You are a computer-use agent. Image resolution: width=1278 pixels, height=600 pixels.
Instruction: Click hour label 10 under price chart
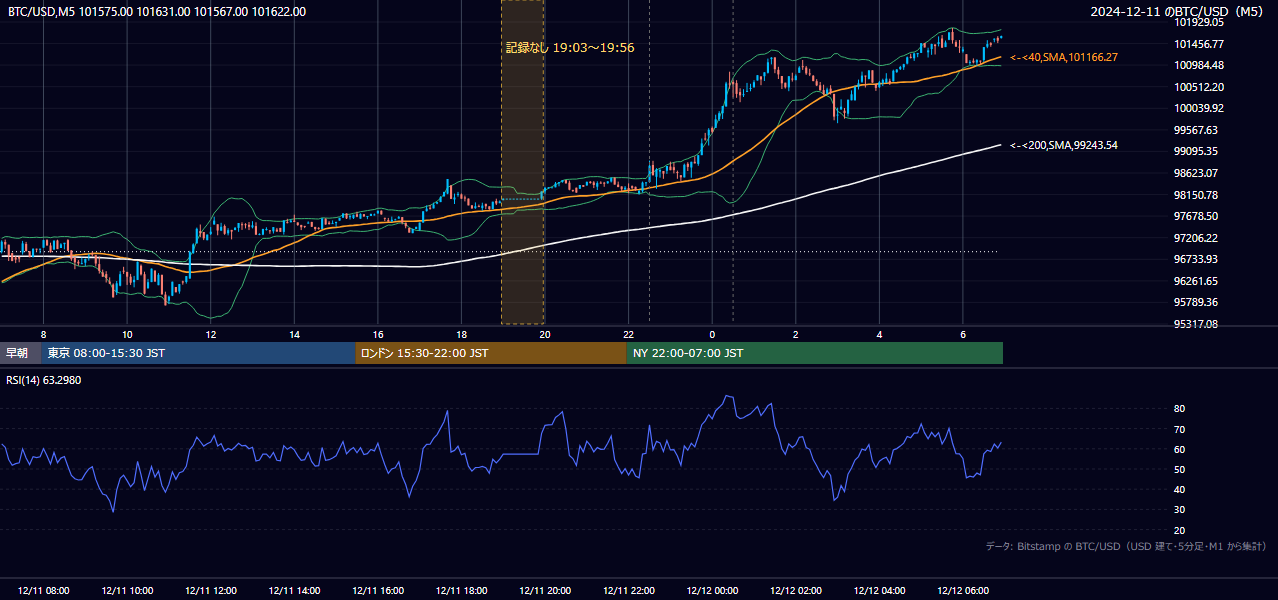coord(127,334)
